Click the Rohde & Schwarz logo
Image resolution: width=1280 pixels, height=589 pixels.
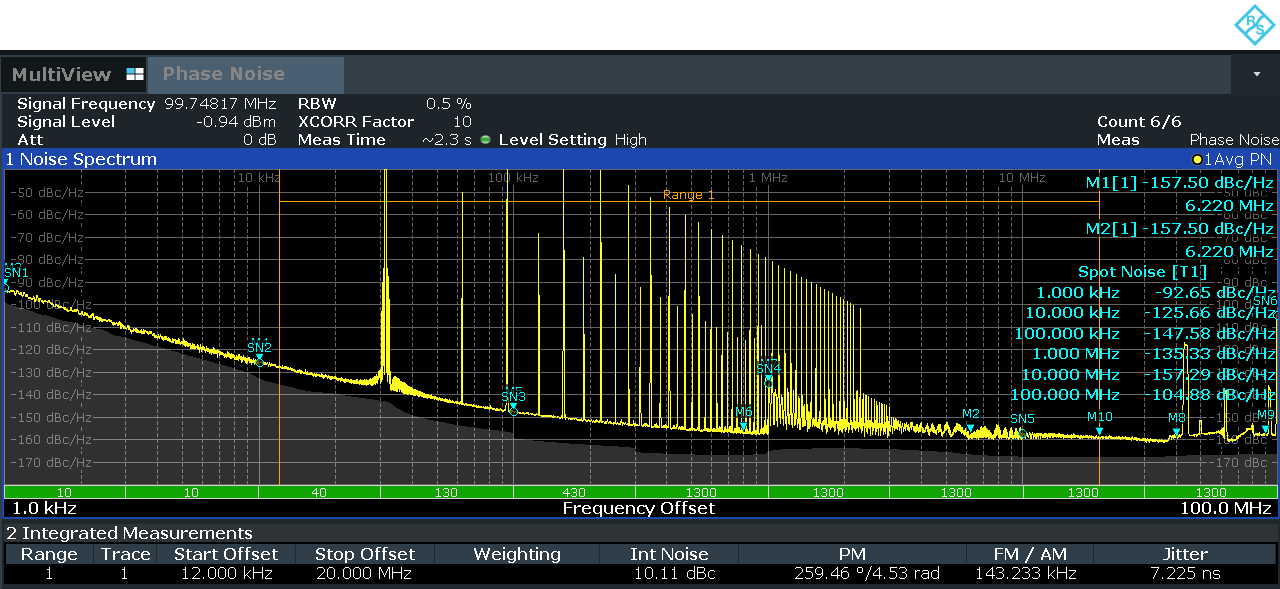point(1253,24)
